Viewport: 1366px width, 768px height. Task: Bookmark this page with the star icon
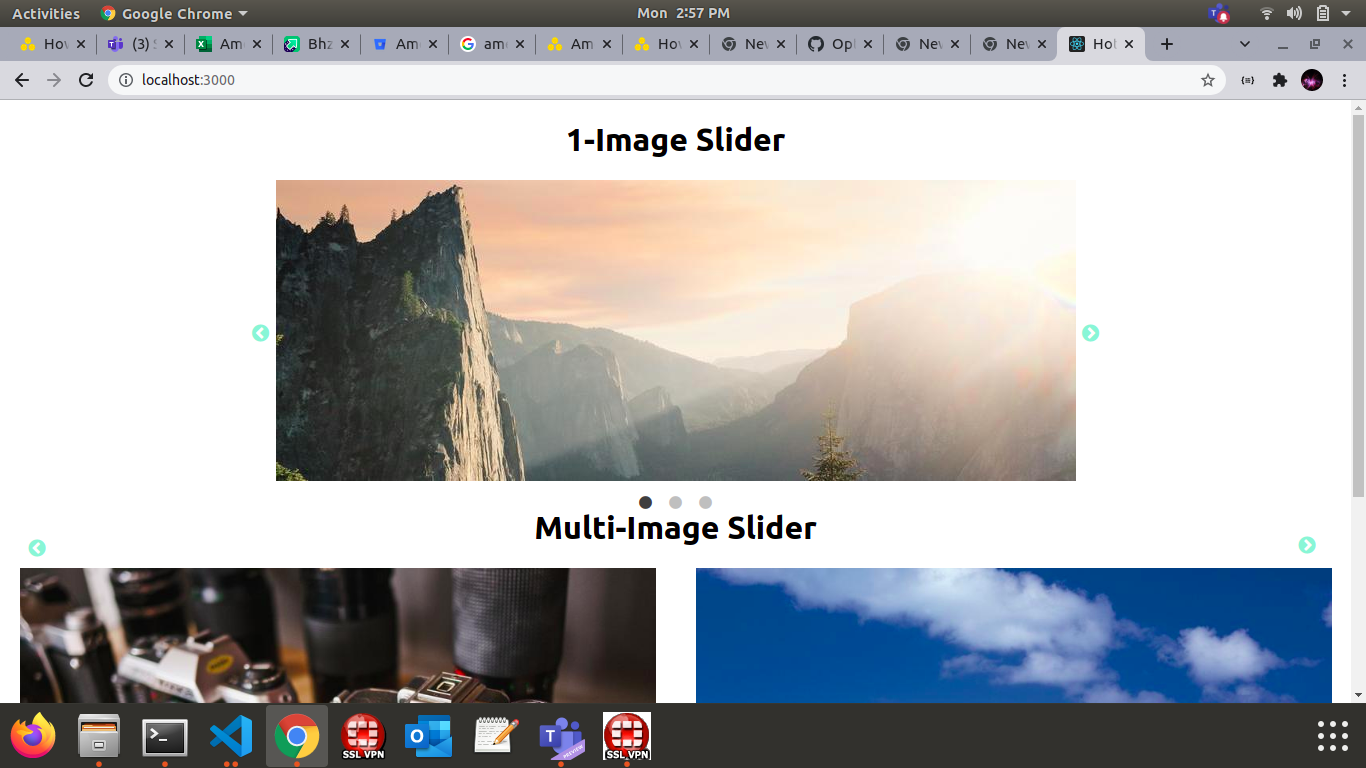point(1208,80)
